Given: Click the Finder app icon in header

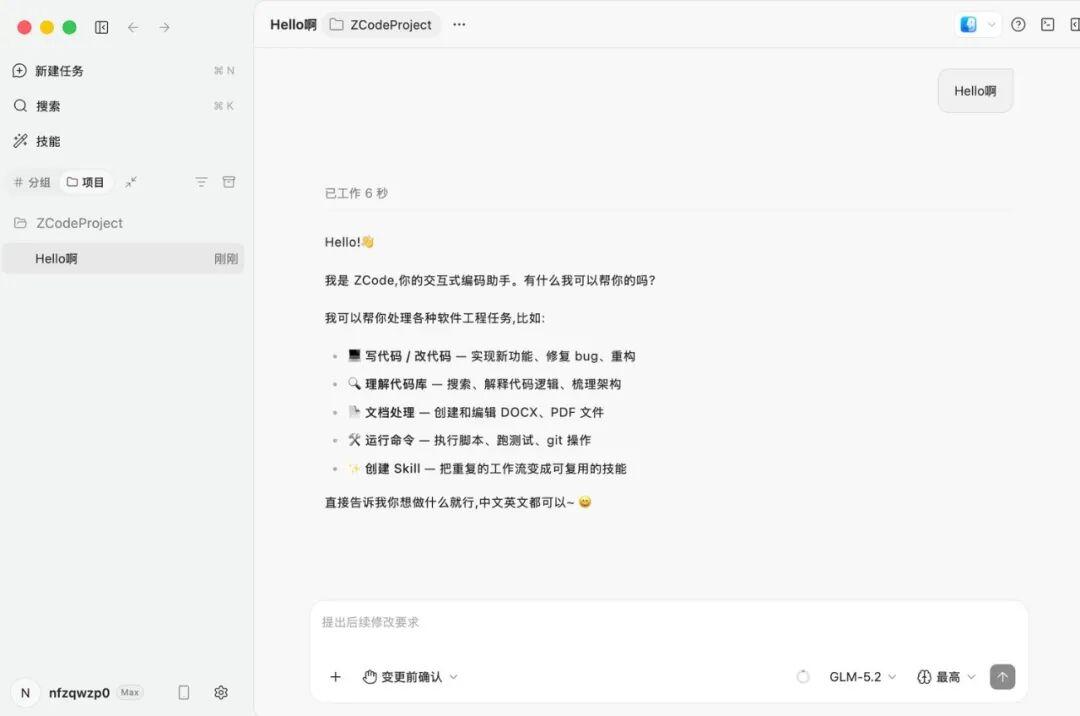Looking at the screenshot, I should click(968, 25).
